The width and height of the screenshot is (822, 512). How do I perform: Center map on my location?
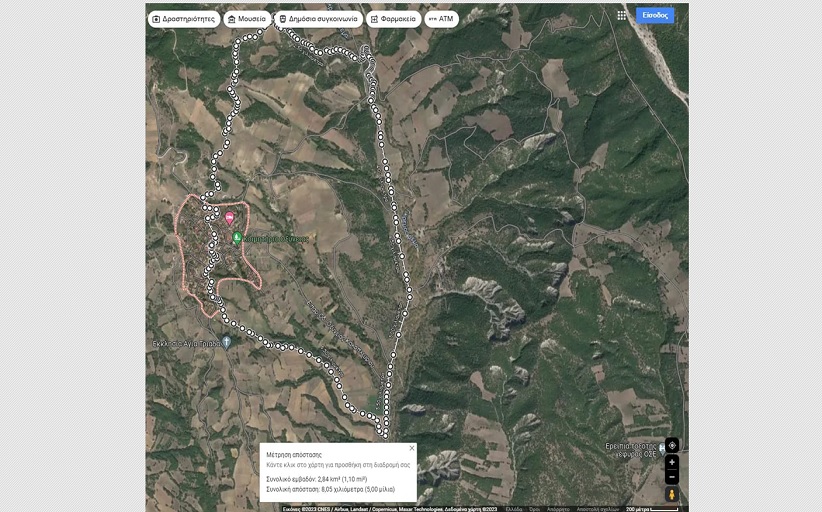tap(672, 445)
